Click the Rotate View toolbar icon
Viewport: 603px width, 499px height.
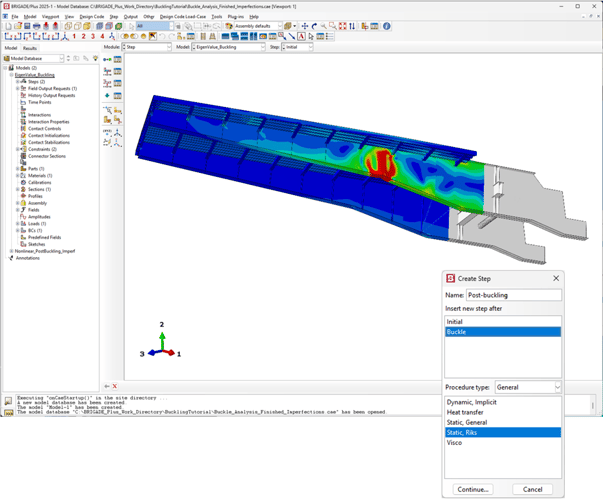click(x=315, y=27)
